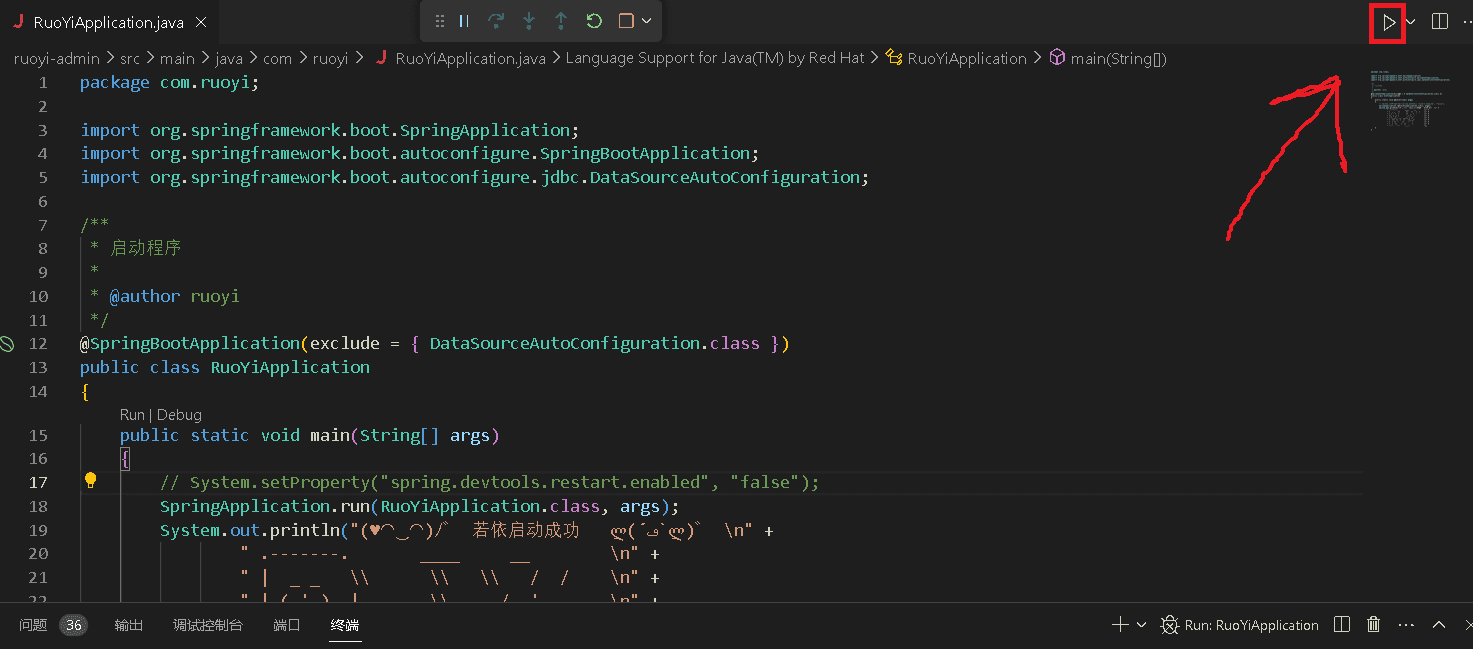Maximize the panel with chevron up
The height and width of the screenshot is (649, 1473).
click(x=1439, y=625)
